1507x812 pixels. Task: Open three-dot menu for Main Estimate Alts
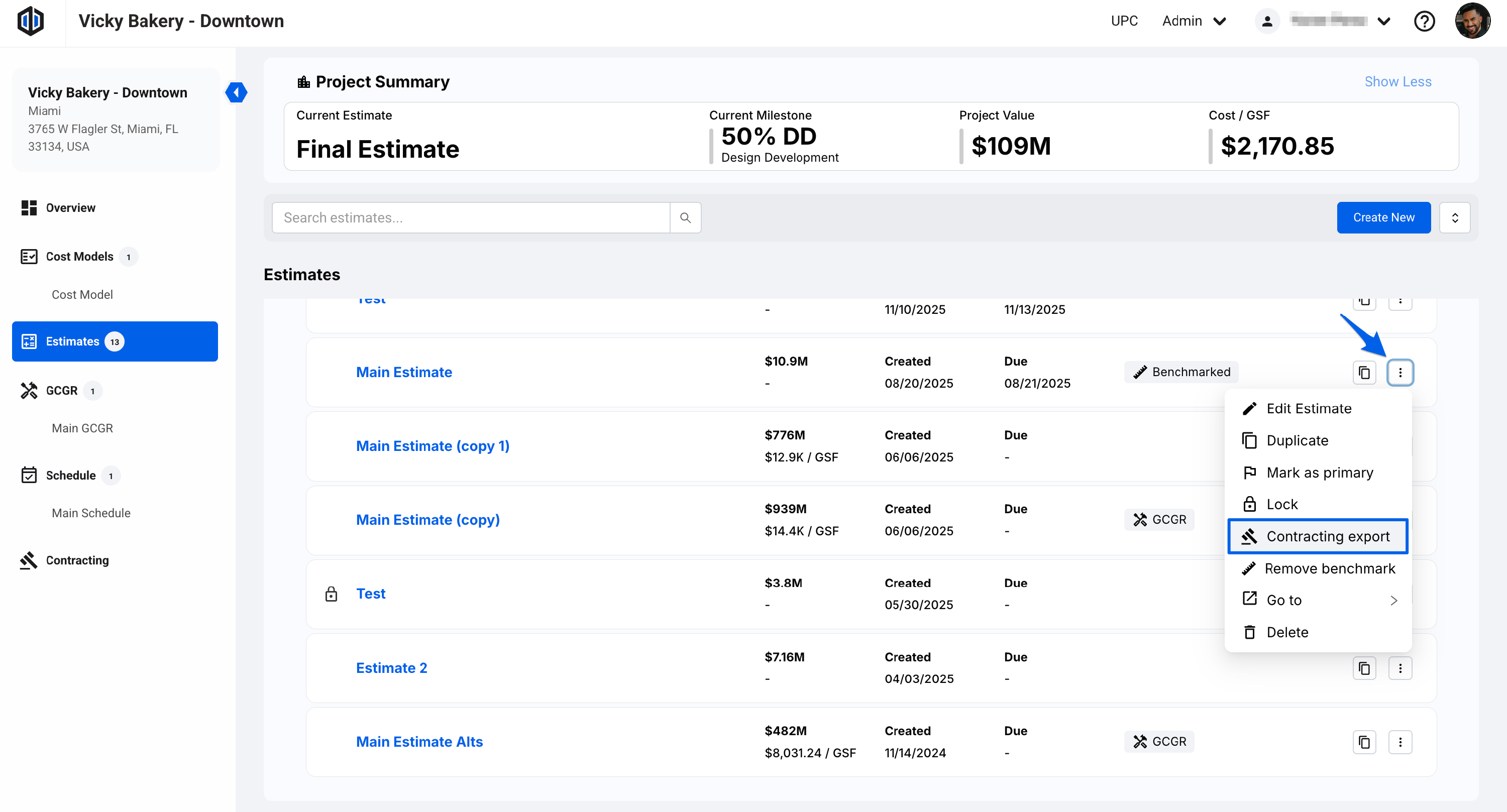1400,742
